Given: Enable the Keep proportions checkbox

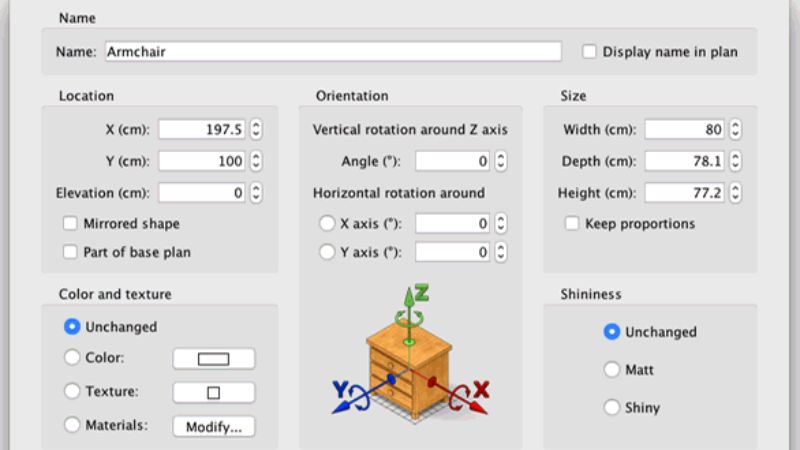Looking at the screenshot, I should (x=572, y=223).
